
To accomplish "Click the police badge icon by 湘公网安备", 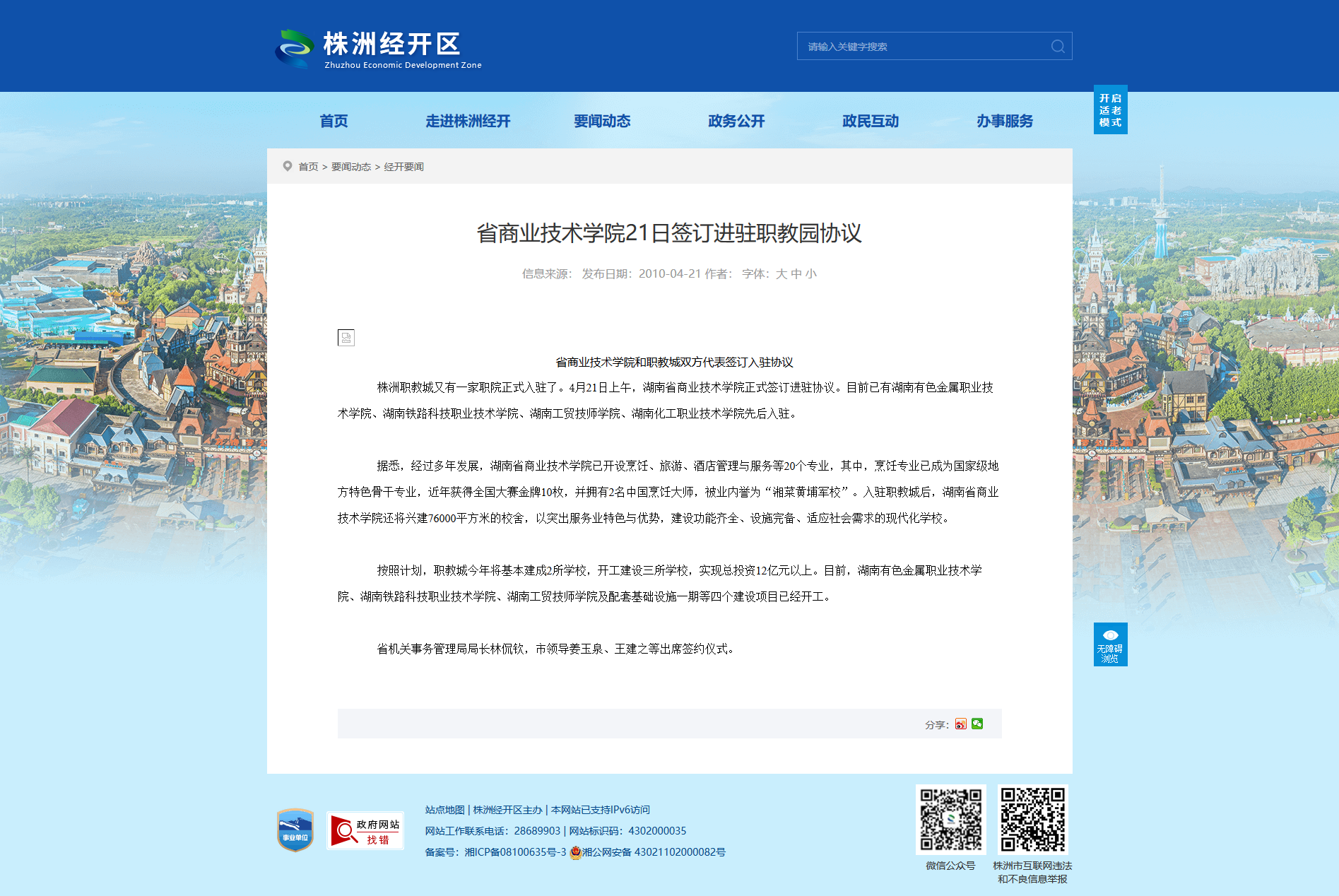I will (x=575, y=853).
